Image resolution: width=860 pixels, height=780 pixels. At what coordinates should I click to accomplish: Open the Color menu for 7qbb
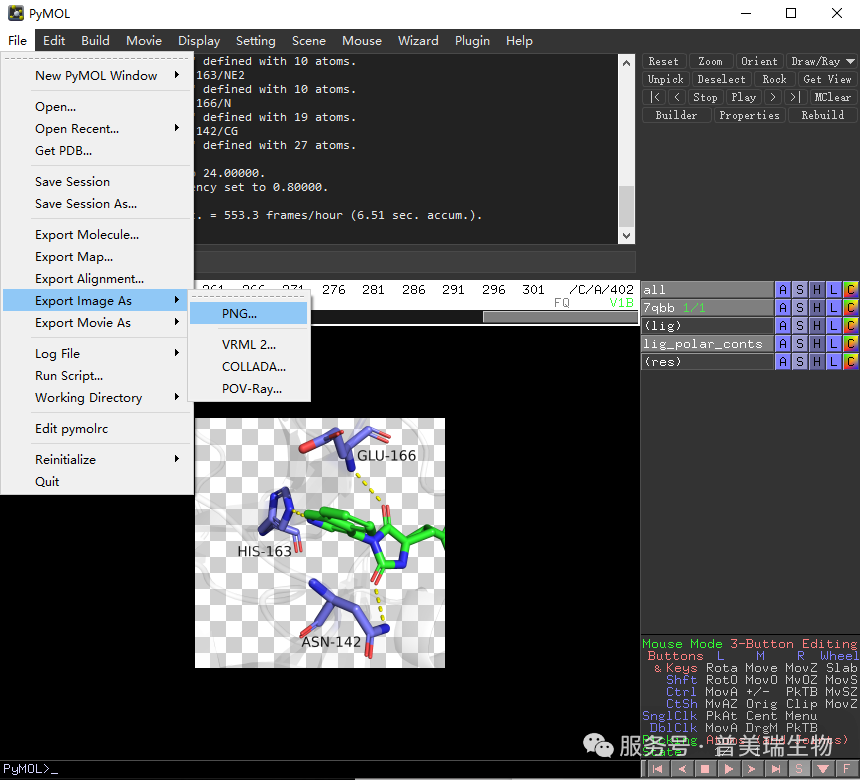point(851,308)
